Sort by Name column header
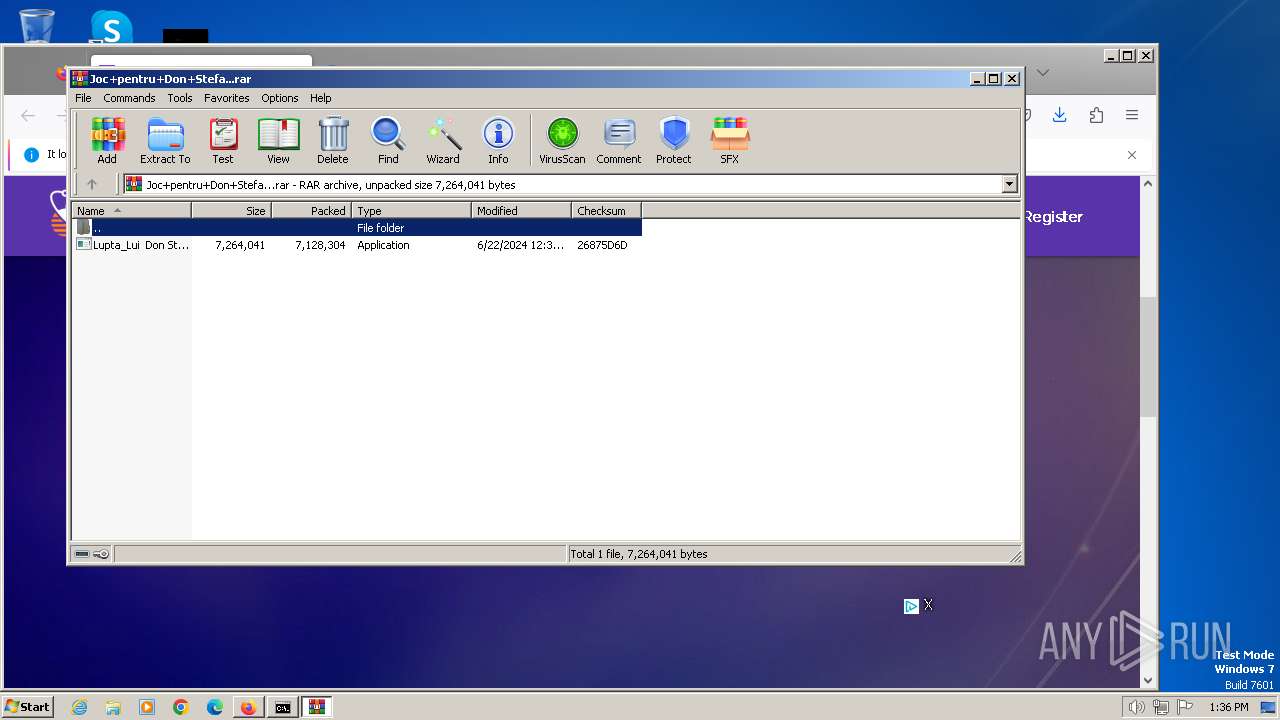Screen dimensions: 1280x720 click(131, 210)
